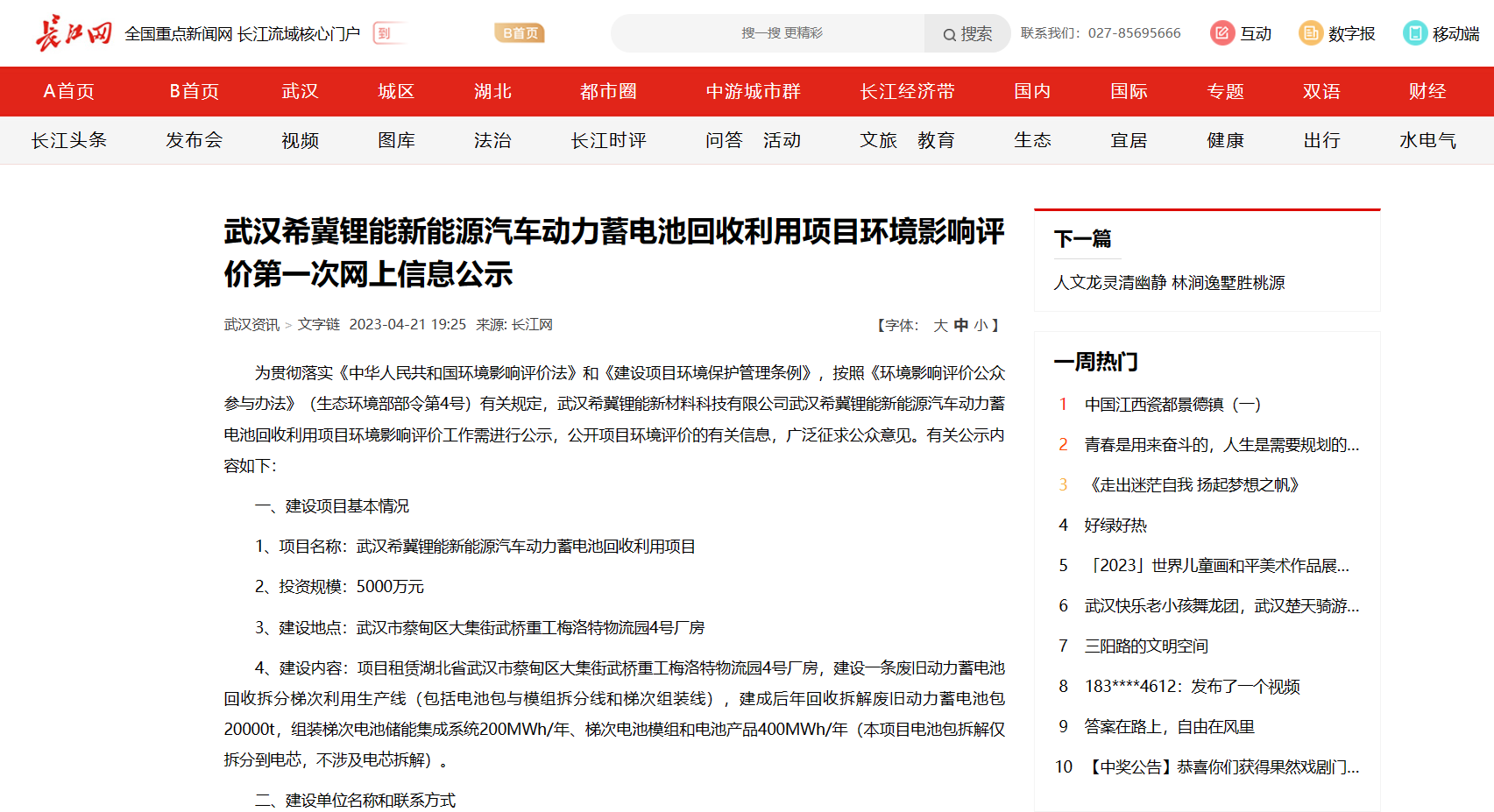Open the 活动 link
1494x812 pixels.
pos(782,140)
